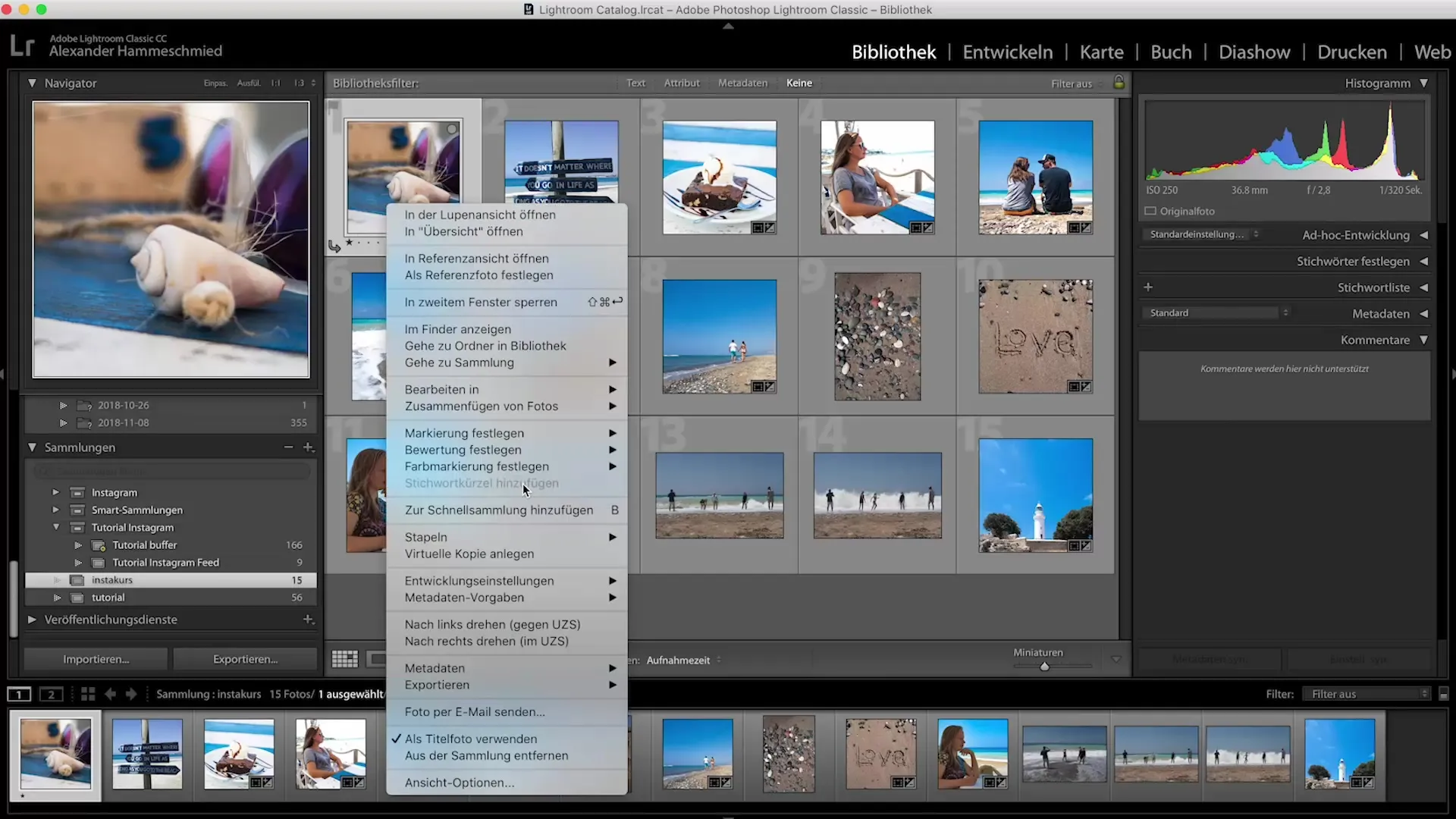Viewport: 1456px width, 819px height.
Task: Select the pebbles photo in filmstrip
Action: click(x=789, y=755)
